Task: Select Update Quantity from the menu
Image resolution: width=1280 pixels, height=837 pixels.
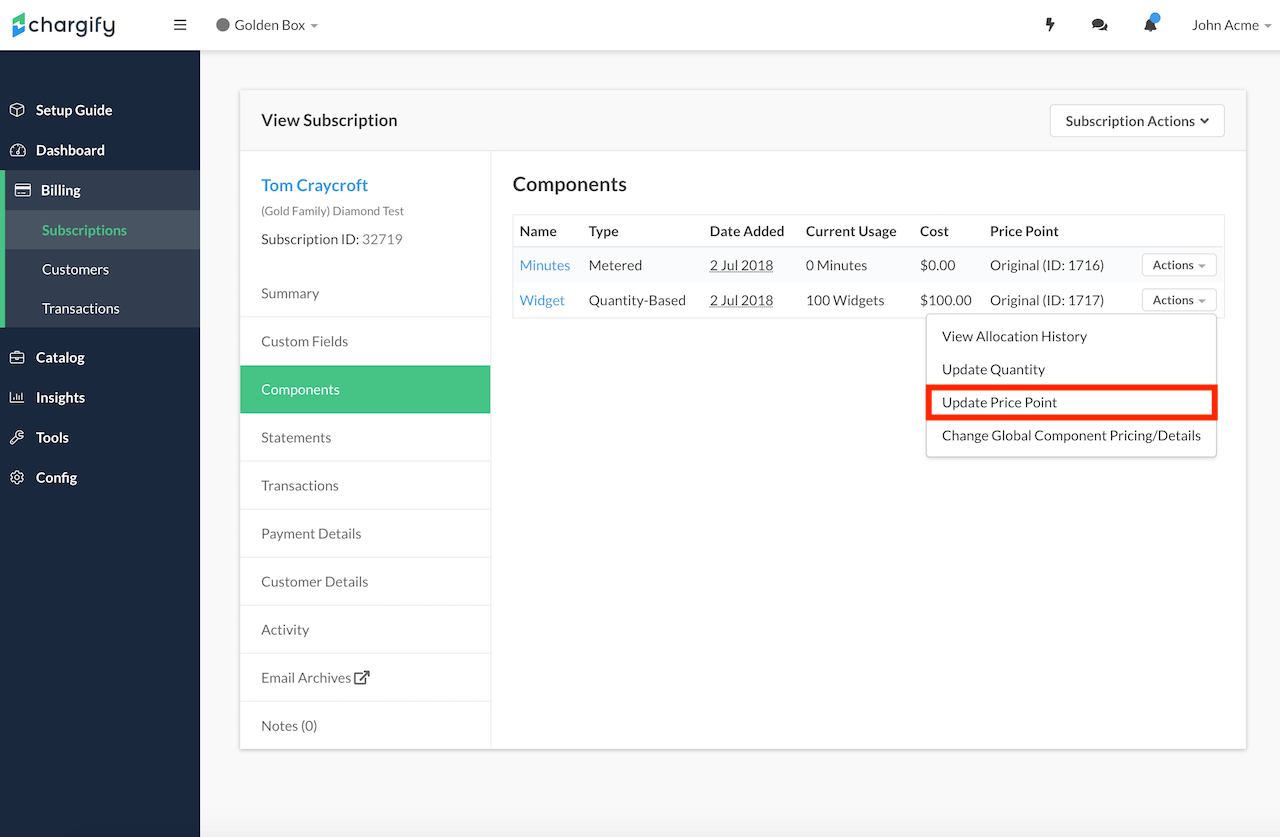Action: 993,369
